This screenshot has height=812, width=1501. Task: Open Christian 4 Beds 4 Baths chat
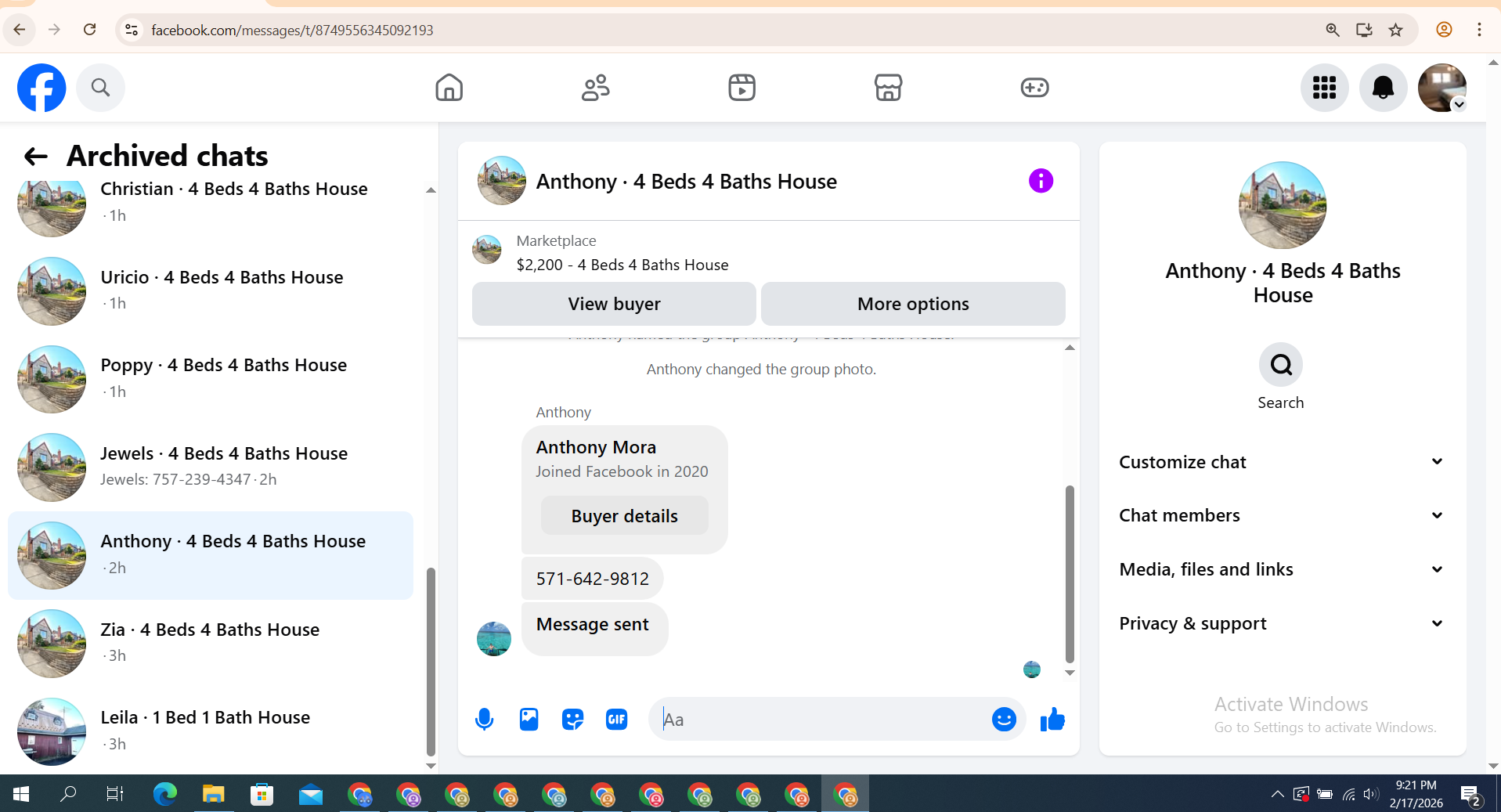211,202
